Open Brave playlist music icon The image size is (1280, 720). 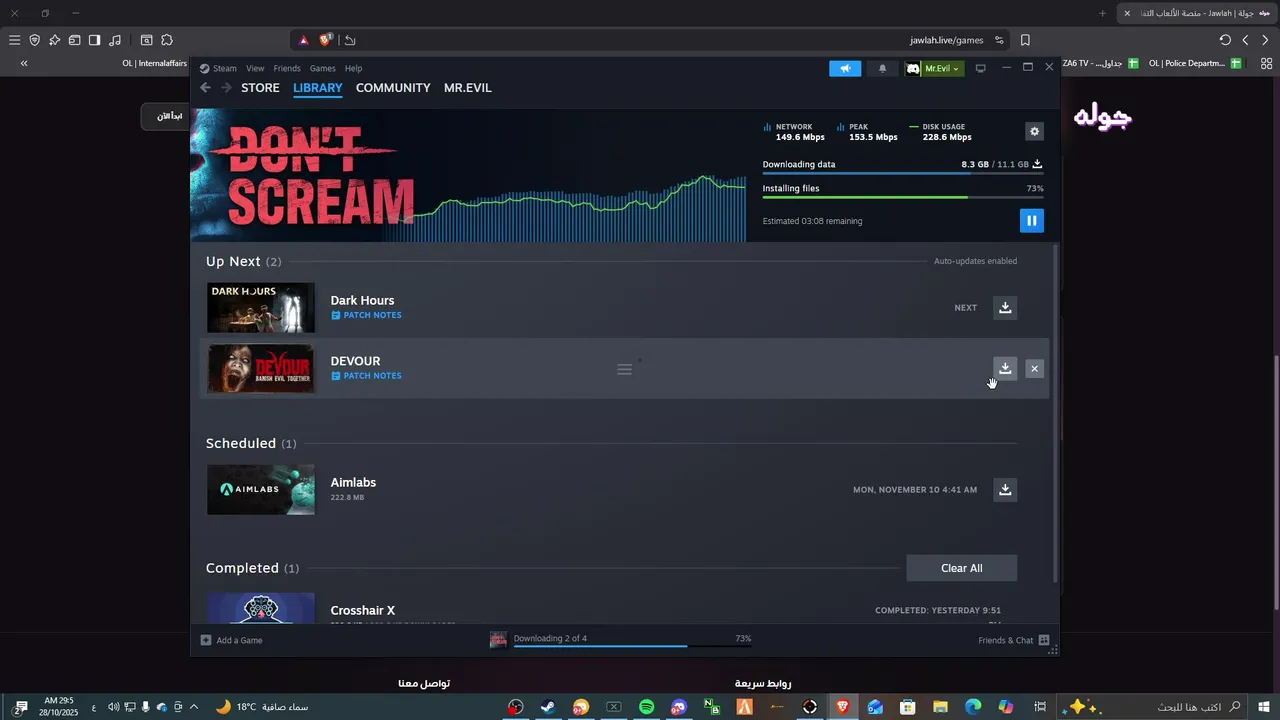[114, 40]
